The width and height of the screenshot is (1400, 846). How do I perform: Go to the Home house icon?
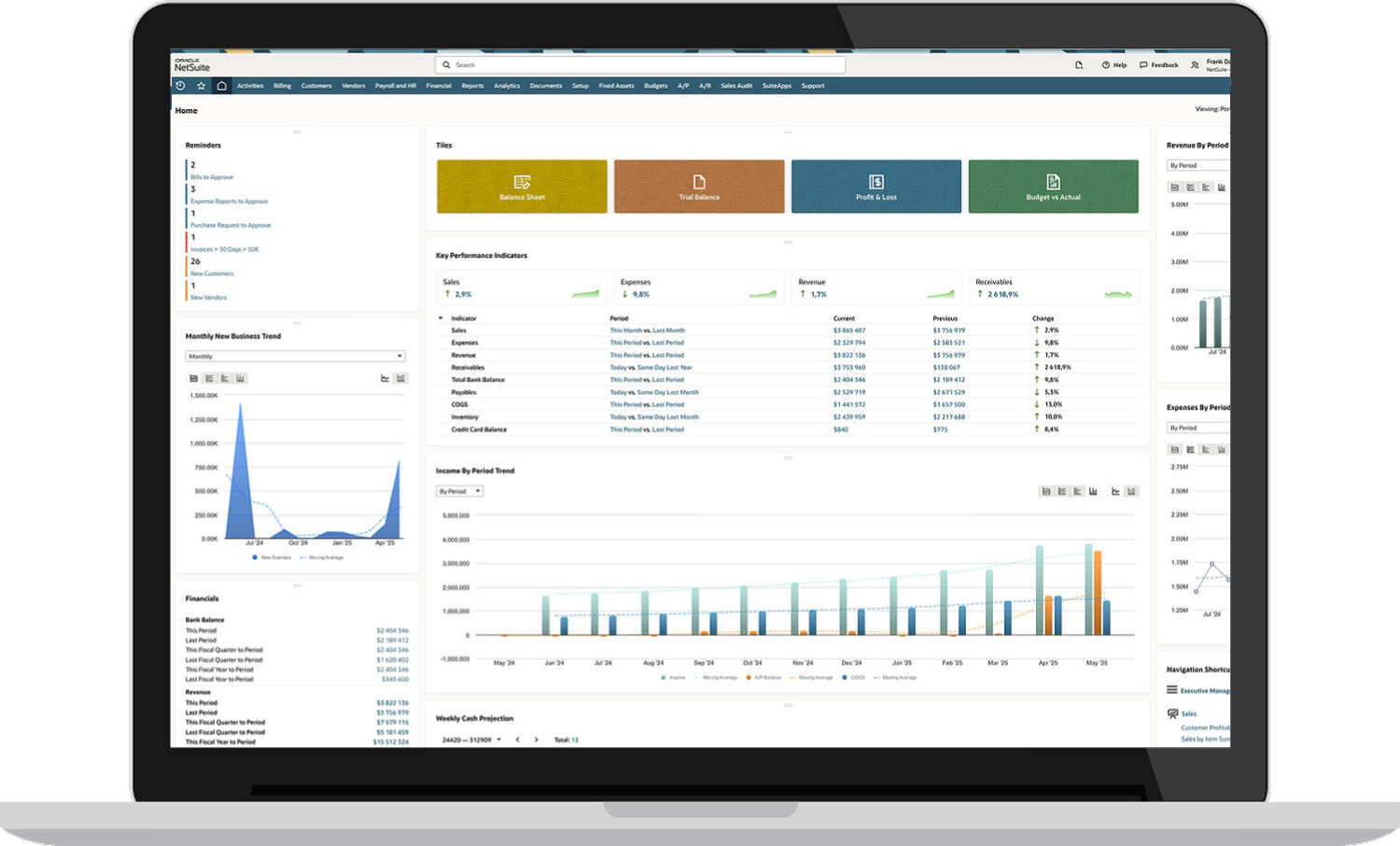(221, 86)
